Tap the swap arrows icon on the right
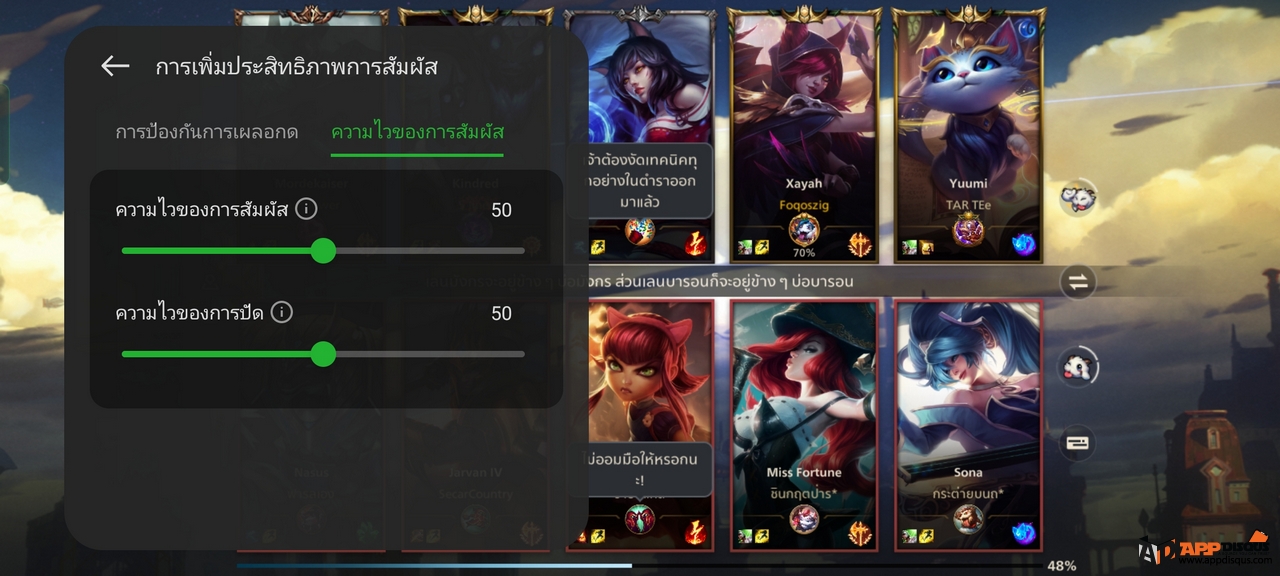Image resolution: width=1280 pixels, height=576 pixels. tap(1078, 282)
